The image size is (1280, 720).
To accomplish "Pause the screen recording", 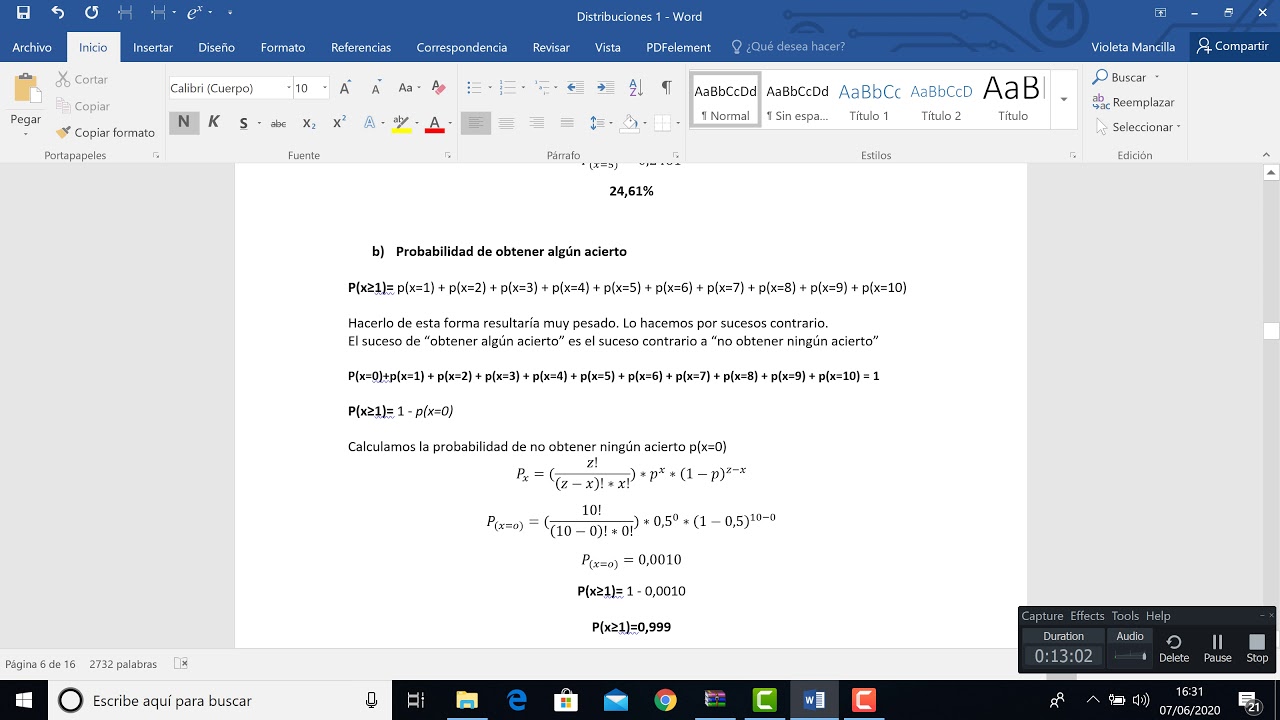I will [x=1217, y=648].
